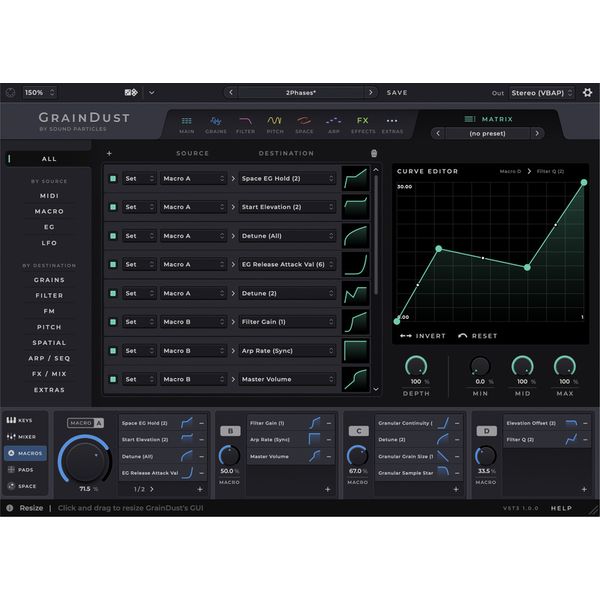Screen dimensions: 600x600
Task: Open the Filter Q (2) curve icon in Macro D
Action: 571,440
